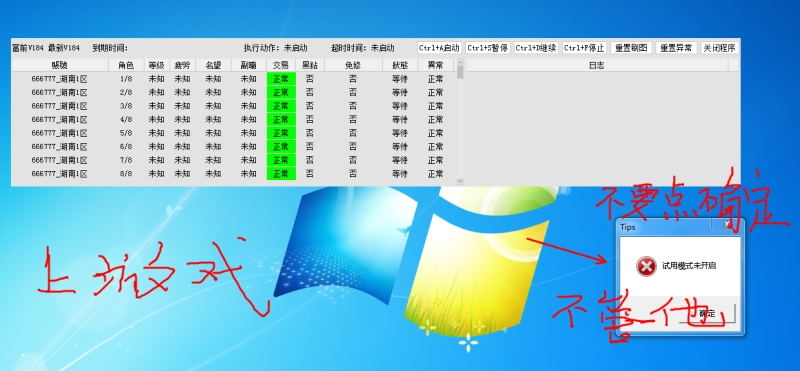Click 黑钻 否 cell in 3/8 row
Image resolution: width=800 pixels, height=371 pixels.
[310, 106]
